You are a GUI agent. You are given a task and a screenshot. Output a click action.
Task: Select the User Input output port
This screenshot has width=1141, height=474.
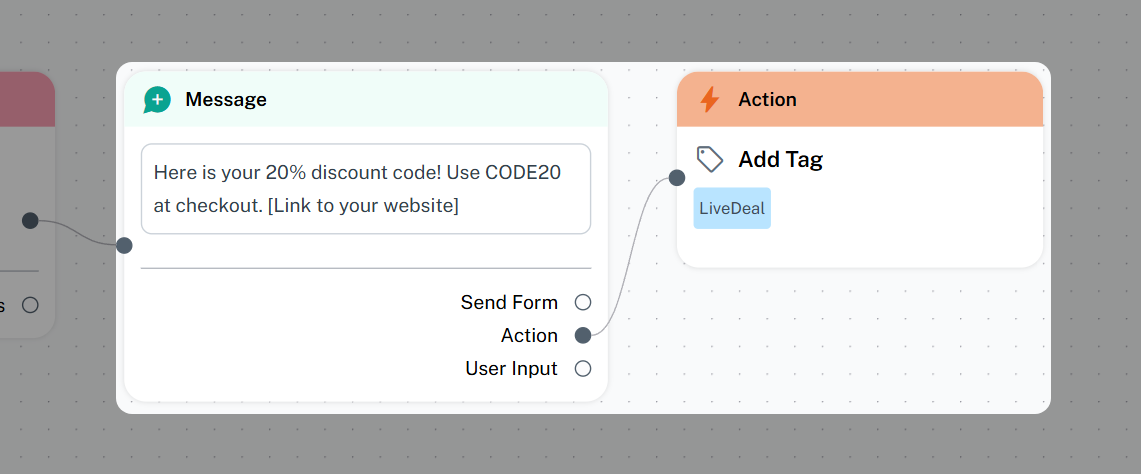click(583, 369)
